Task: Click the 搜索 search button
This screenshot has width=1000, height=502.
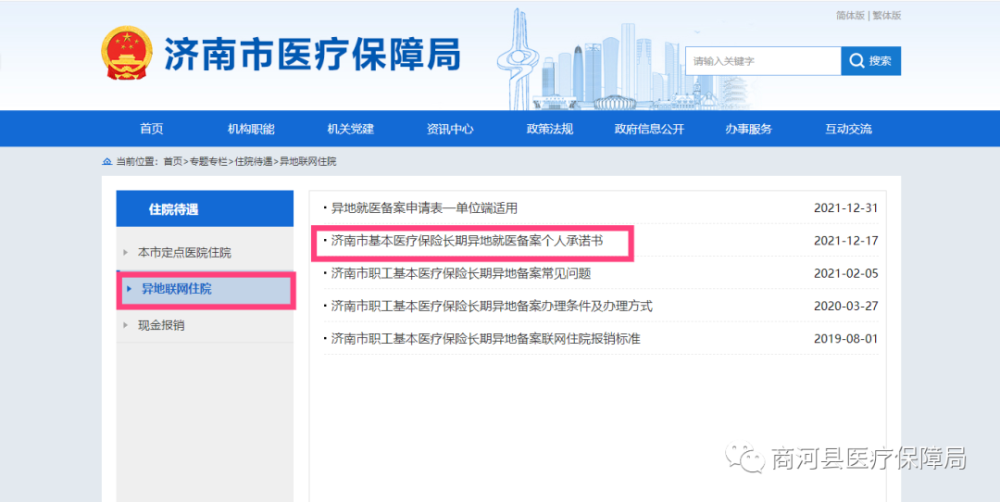Action: tap(871, 61)
